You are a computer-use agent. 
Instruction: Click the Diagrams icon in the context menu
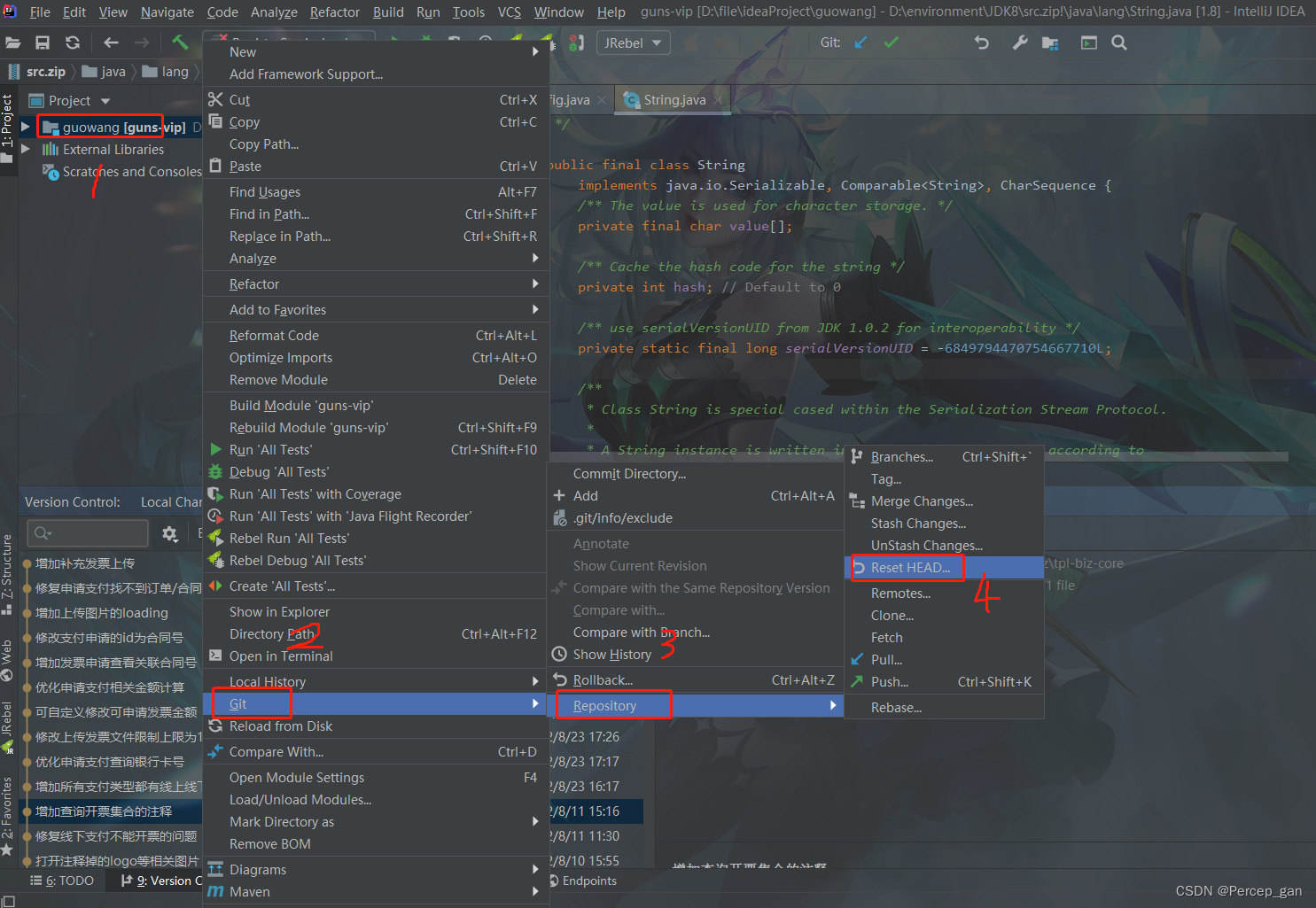coord(215,869)
